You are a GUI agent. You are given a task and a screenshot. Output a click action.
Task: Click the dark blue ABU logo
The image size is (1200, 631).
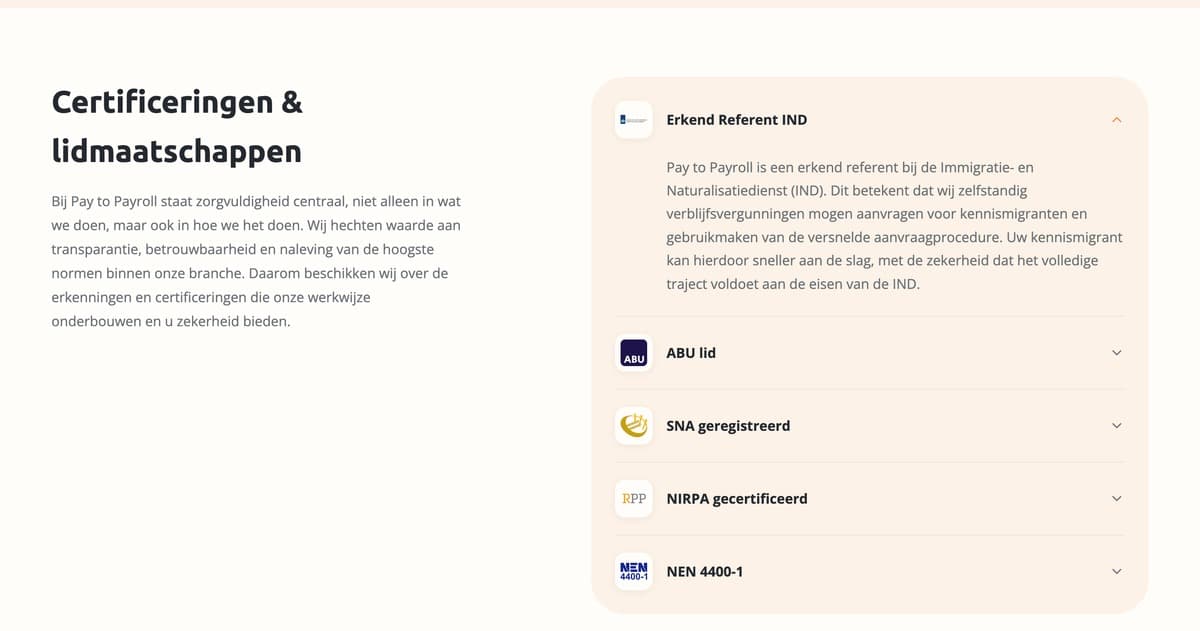click(634, 353)
